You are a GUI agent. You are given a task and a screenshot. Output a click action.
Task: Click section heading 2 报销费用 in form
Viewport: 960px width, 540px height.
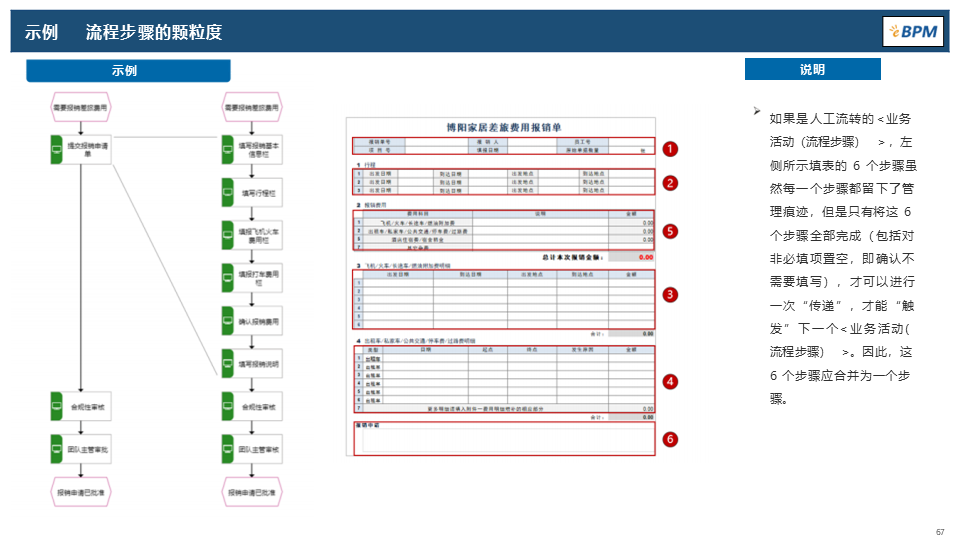point(371,205)
